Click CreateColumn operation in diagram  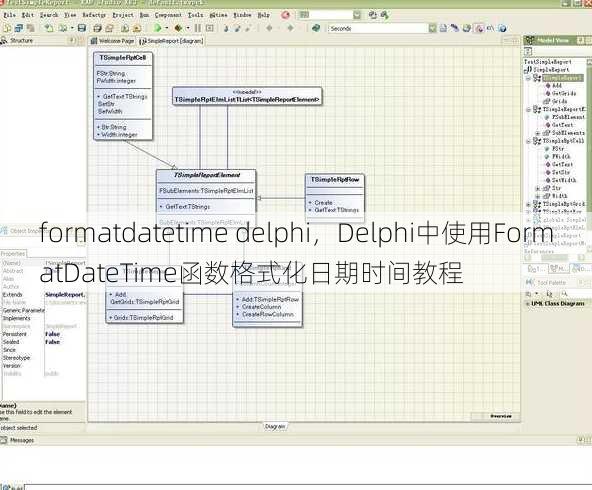pos(261,307)
